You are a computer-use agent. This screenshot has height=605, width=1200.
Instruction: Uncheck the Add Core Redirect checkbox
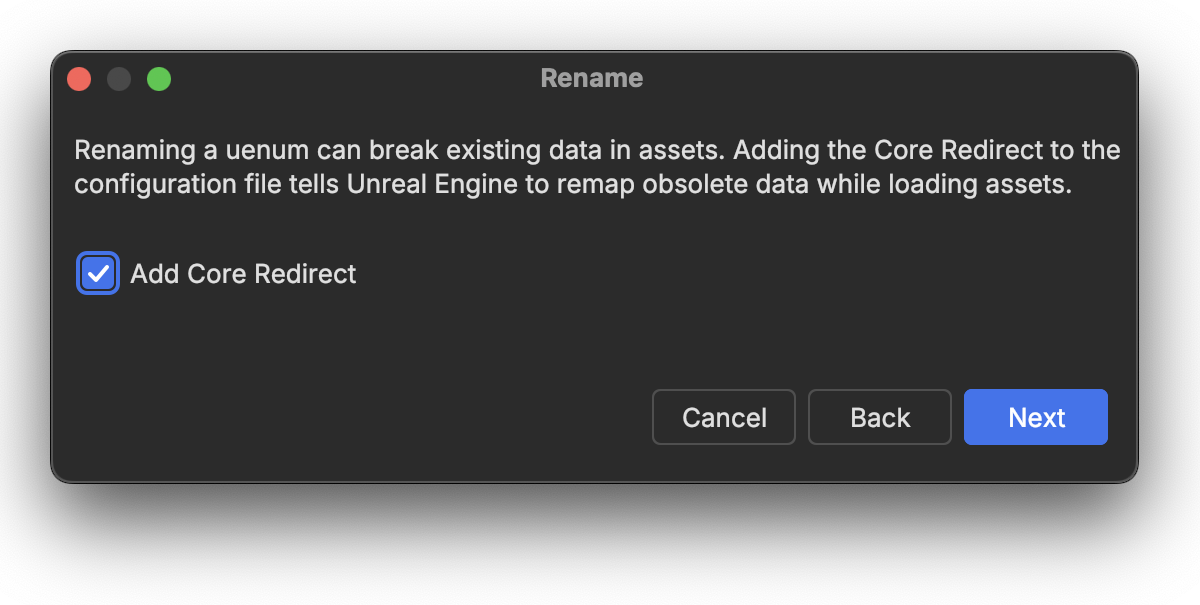point(98,273)
